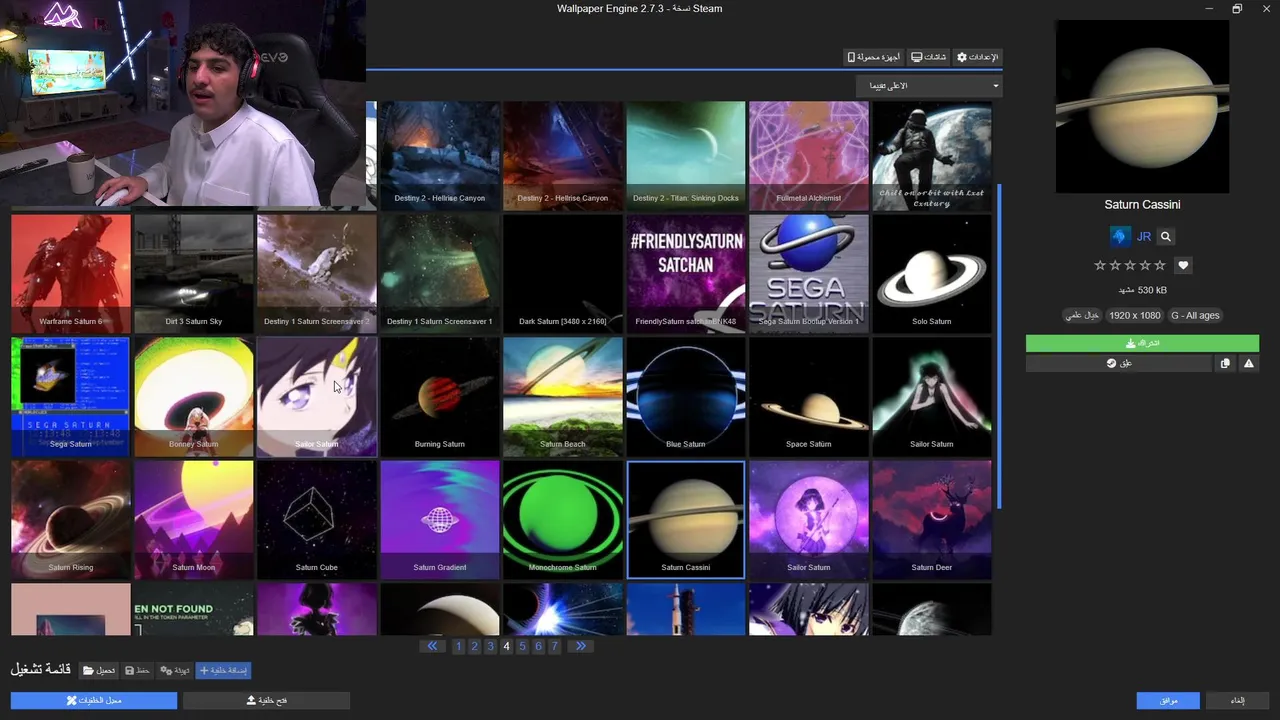Open the mobile devices button
Viewport: 1280px width, 720px height.
coord(875,57)
